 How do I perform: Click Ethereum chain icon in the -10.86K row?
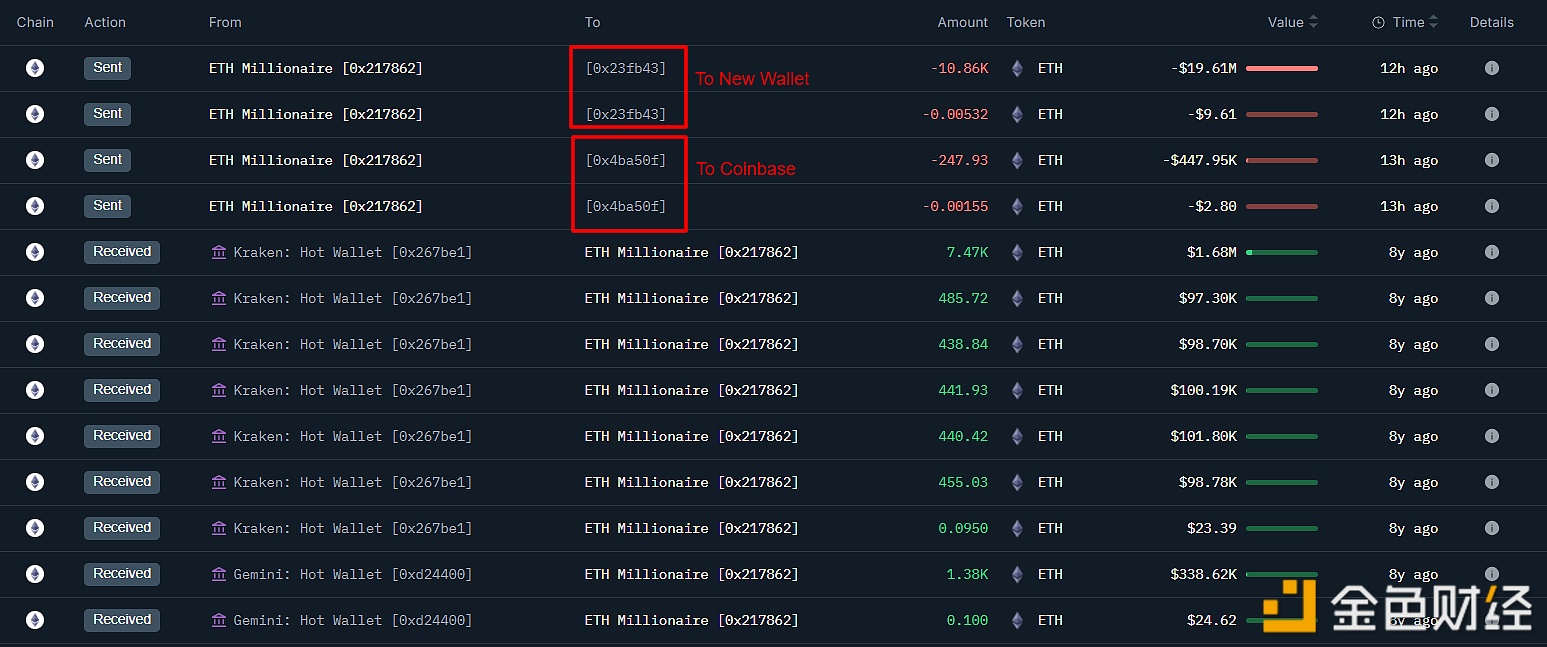[x=35, y=68]
